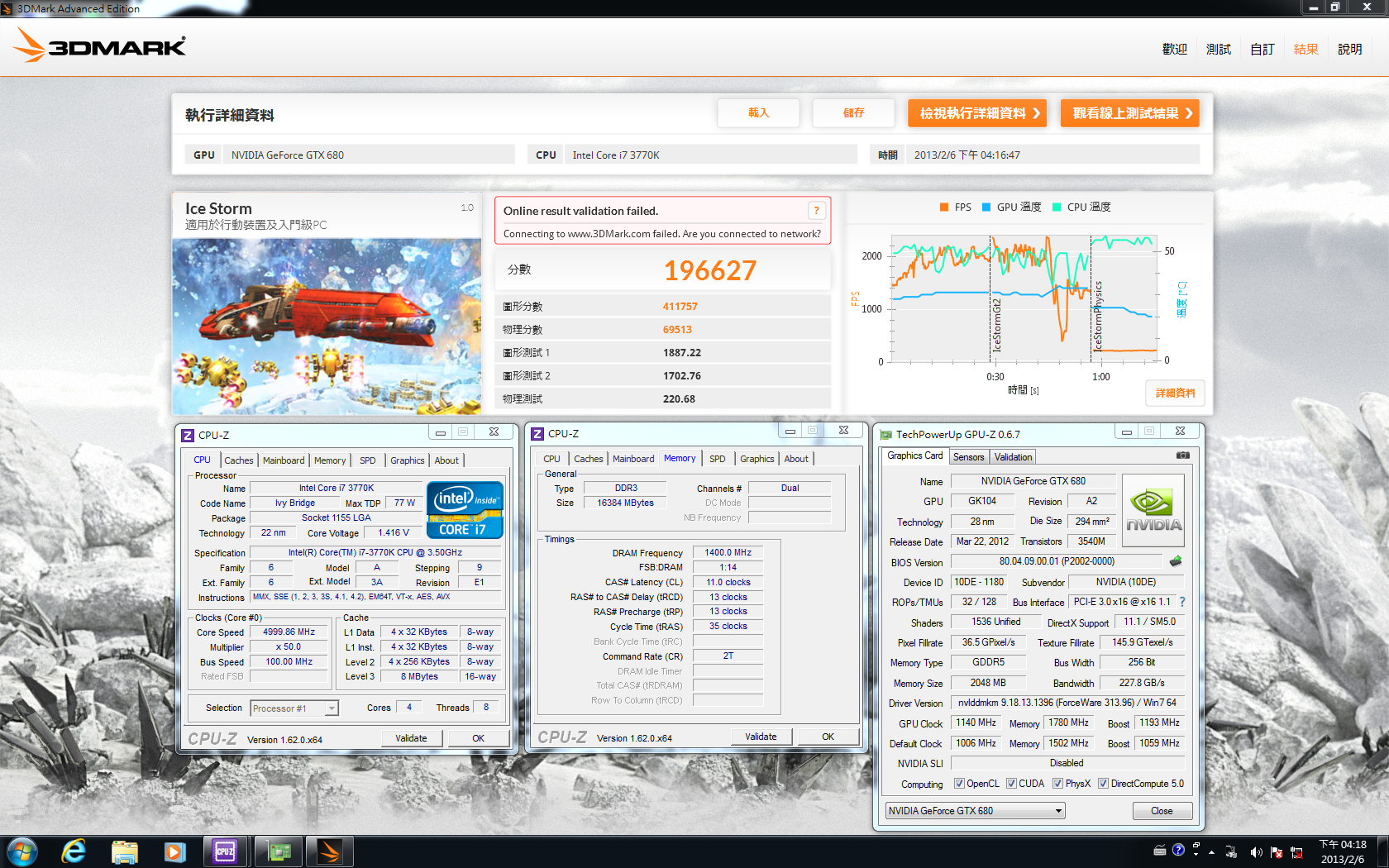Image resolution: width=1389 pixels, height=868 pixels.
Task: Click the BIOS save chip icon in GPU-Z
Action: tap(1176, 561)
